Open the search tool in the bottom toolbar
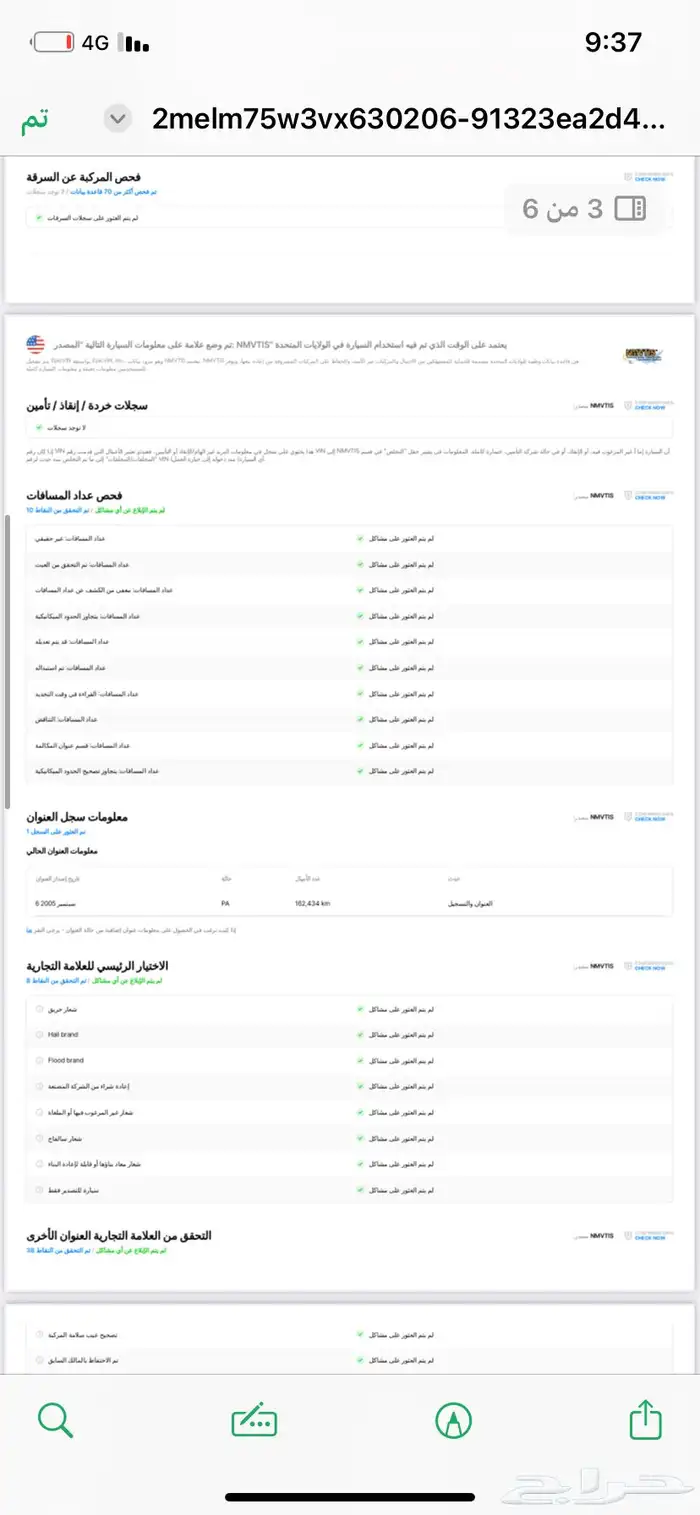Image resolution: width=700 pixels, height=1515 pixels. 55,1418
